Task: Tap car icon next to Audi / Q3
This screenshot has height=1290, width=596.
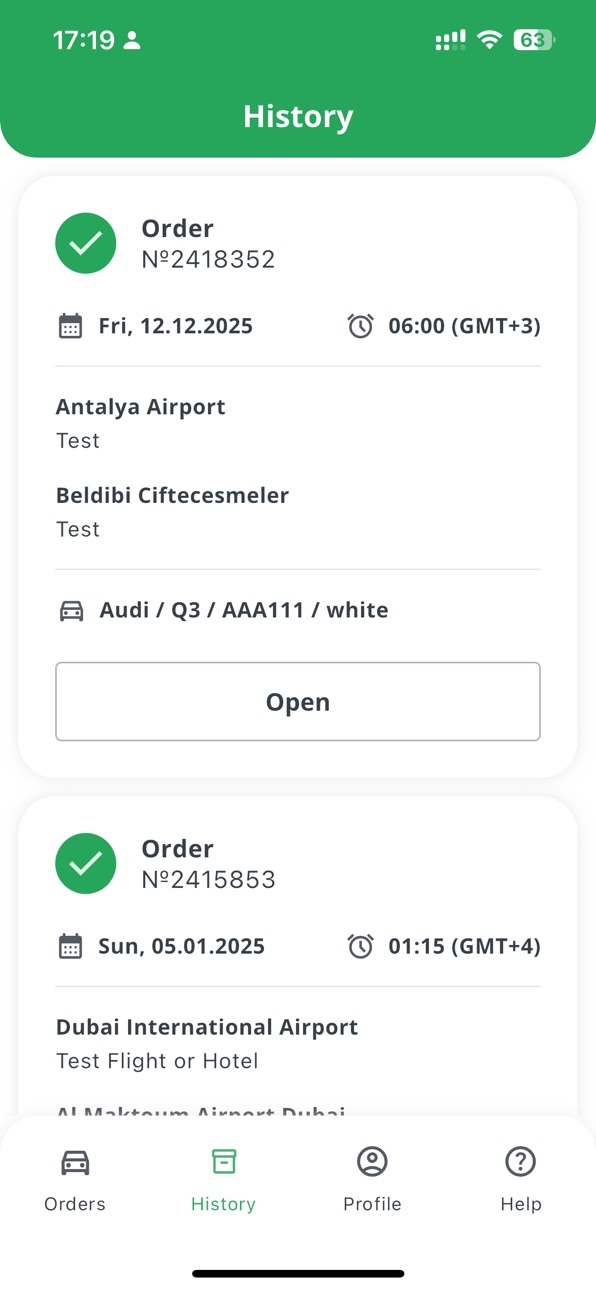Action: (x=72, y=610)
